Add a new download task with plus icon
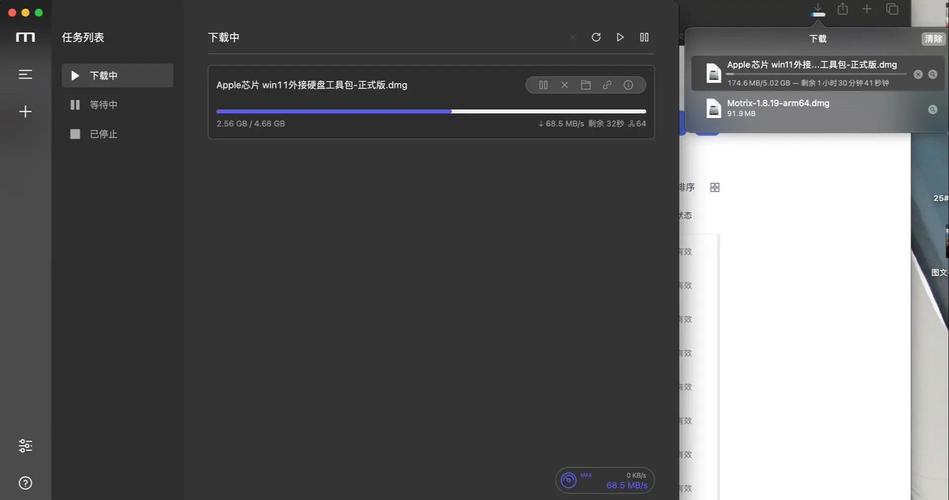Screen dimensions: 949x500 (25, 111)
